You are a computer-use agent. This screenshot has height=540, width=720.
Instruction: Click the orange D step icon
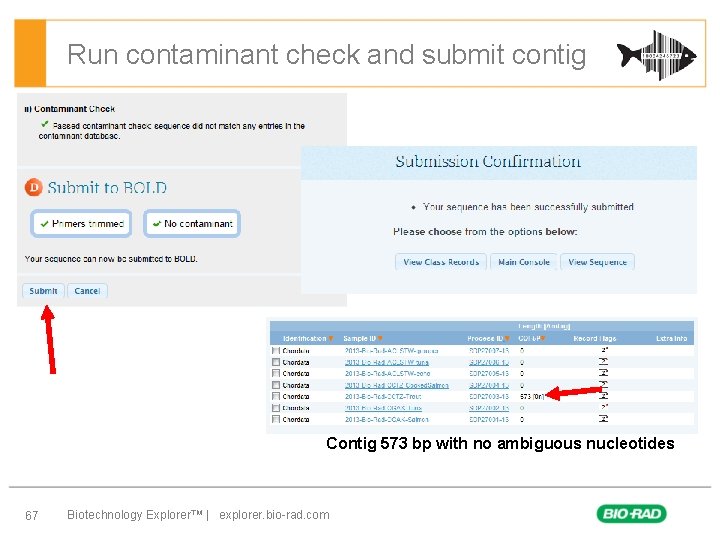tap(33, 187)
